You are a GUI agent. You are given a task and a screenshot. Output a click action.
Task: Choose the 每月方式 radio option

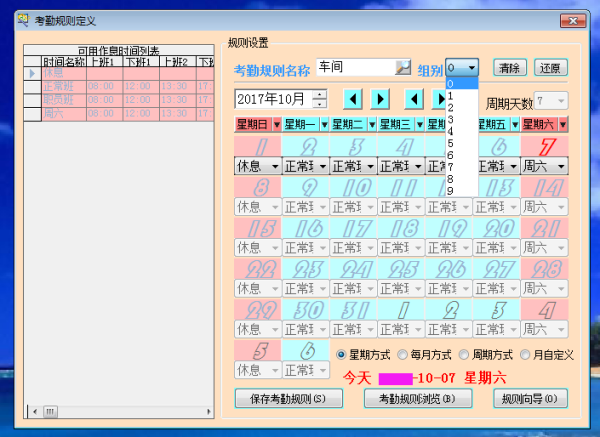click(403, 355)
